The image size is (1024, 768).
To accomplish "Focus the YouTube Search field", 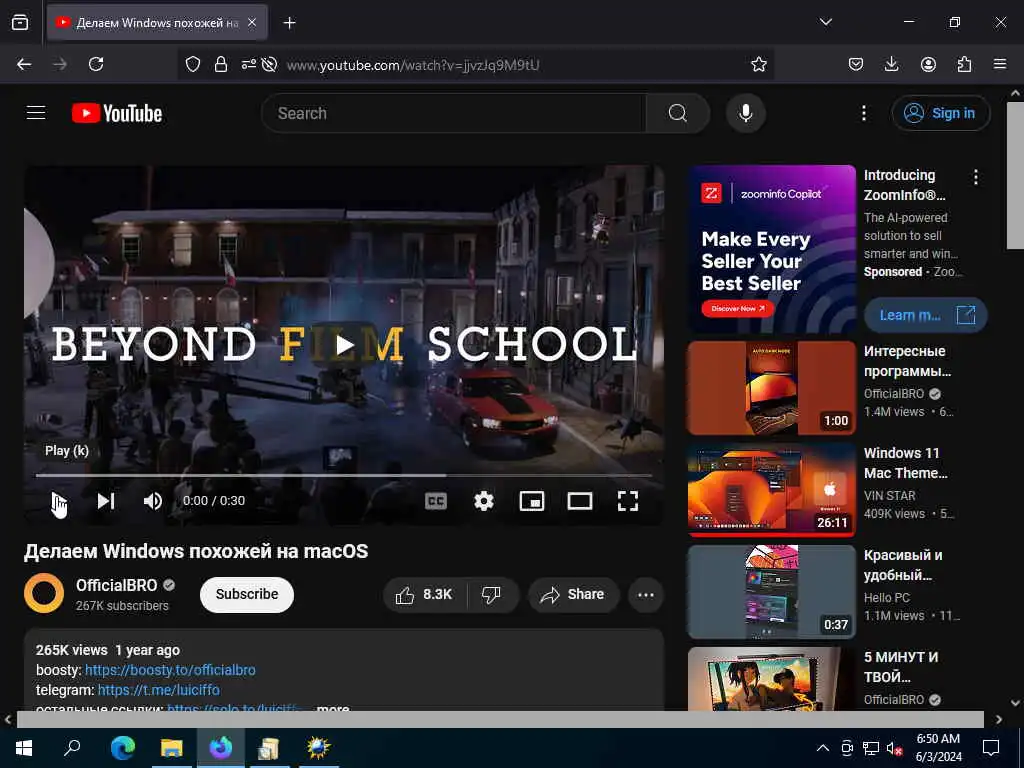I will click(x=454, y=113).
